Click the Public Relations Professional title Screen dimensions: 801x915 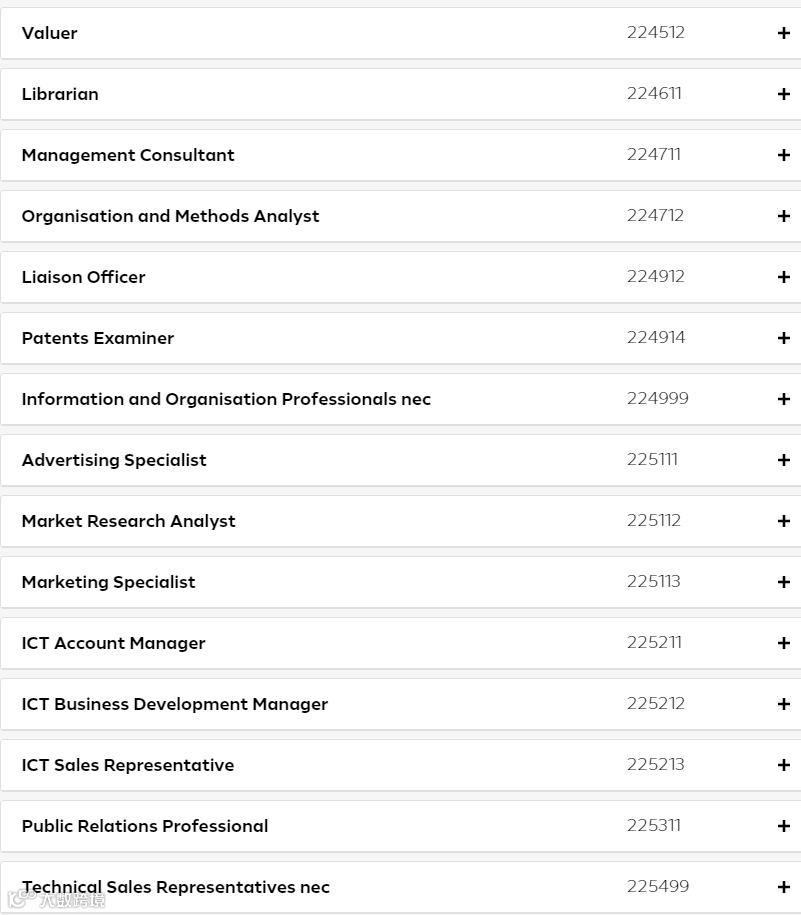click(x=145, y=826)
